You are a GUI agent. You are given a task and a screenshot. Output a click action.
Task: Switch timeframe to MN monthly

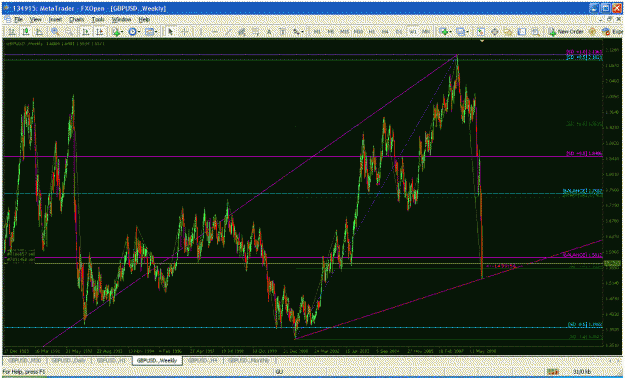click(x=426, y=32)
